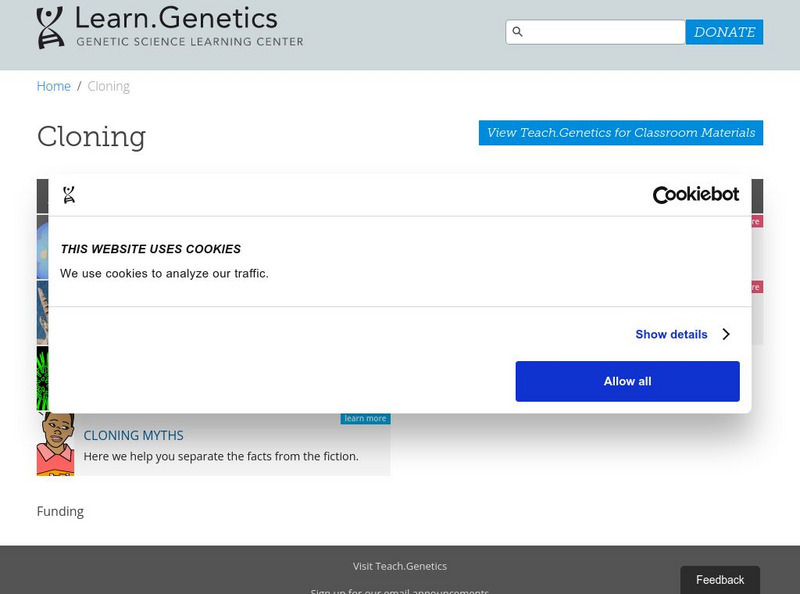
Task: Click the Show details link
Action: [671, 335]
